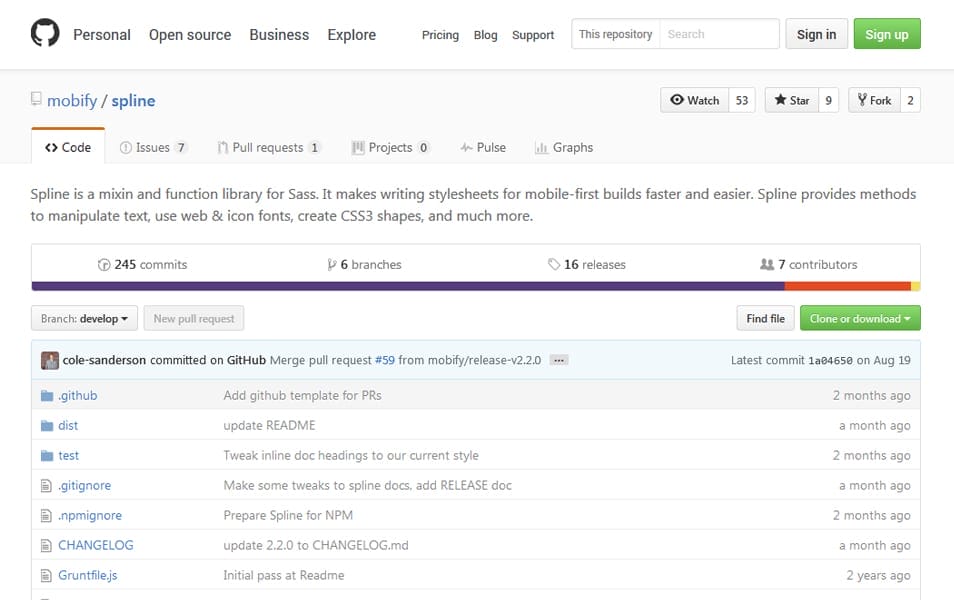Click the New pull request button
Screen dimensions: 954x600
193,318
